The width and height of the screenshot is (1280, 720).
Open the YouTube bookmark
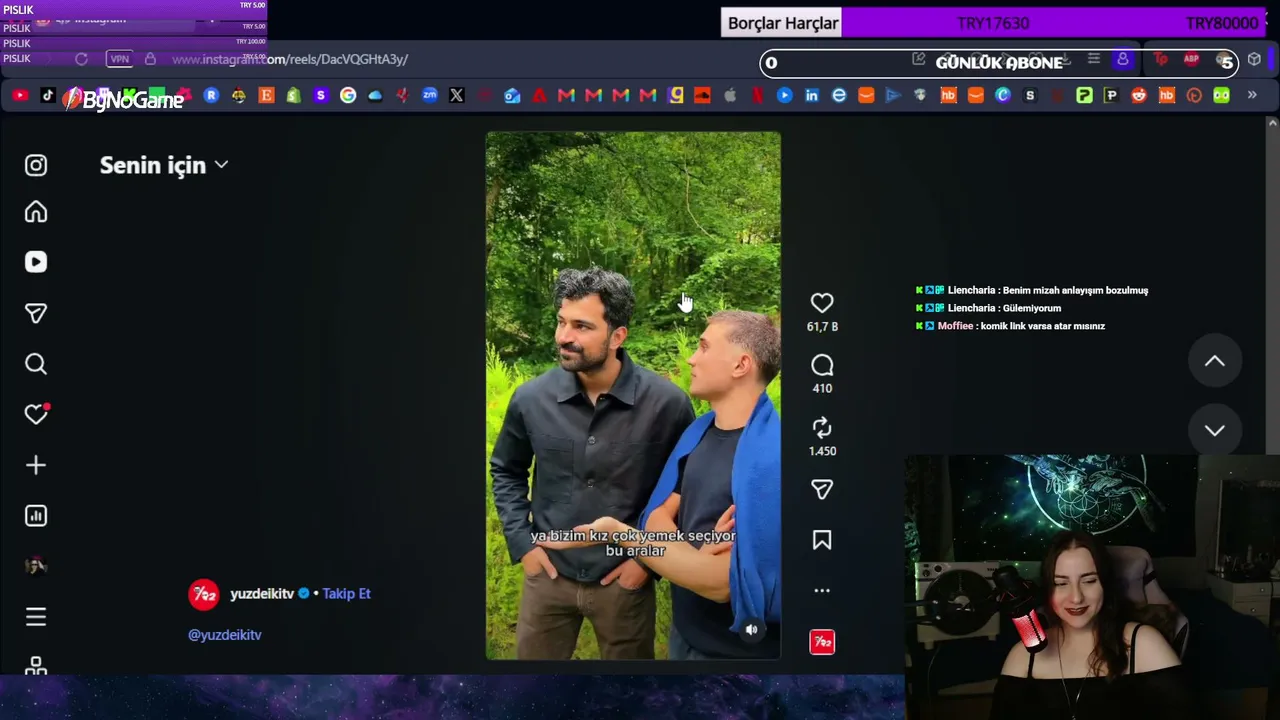pyautogui.click(x=20, y=95)
